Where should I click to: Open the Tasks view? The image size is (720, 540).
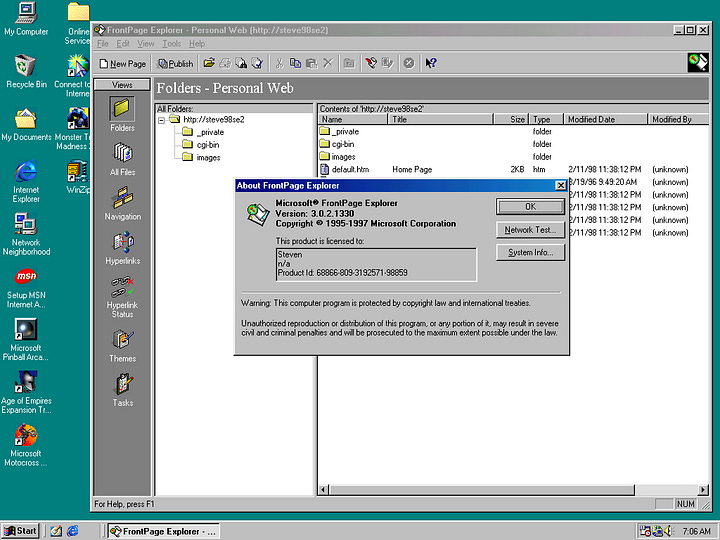point(122,390)
